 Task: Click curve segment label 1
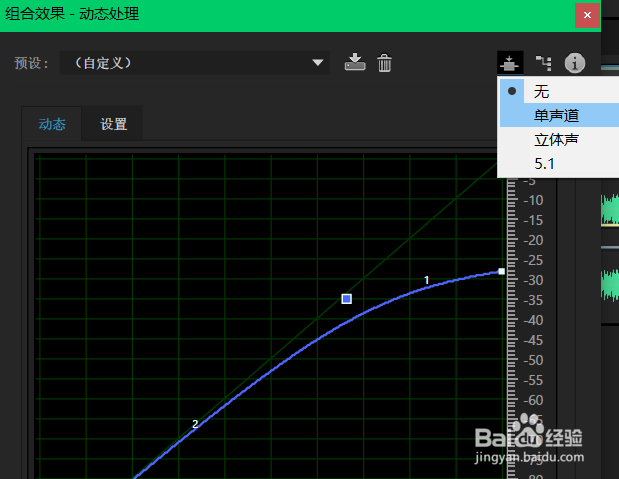click(x=426, y=280)
